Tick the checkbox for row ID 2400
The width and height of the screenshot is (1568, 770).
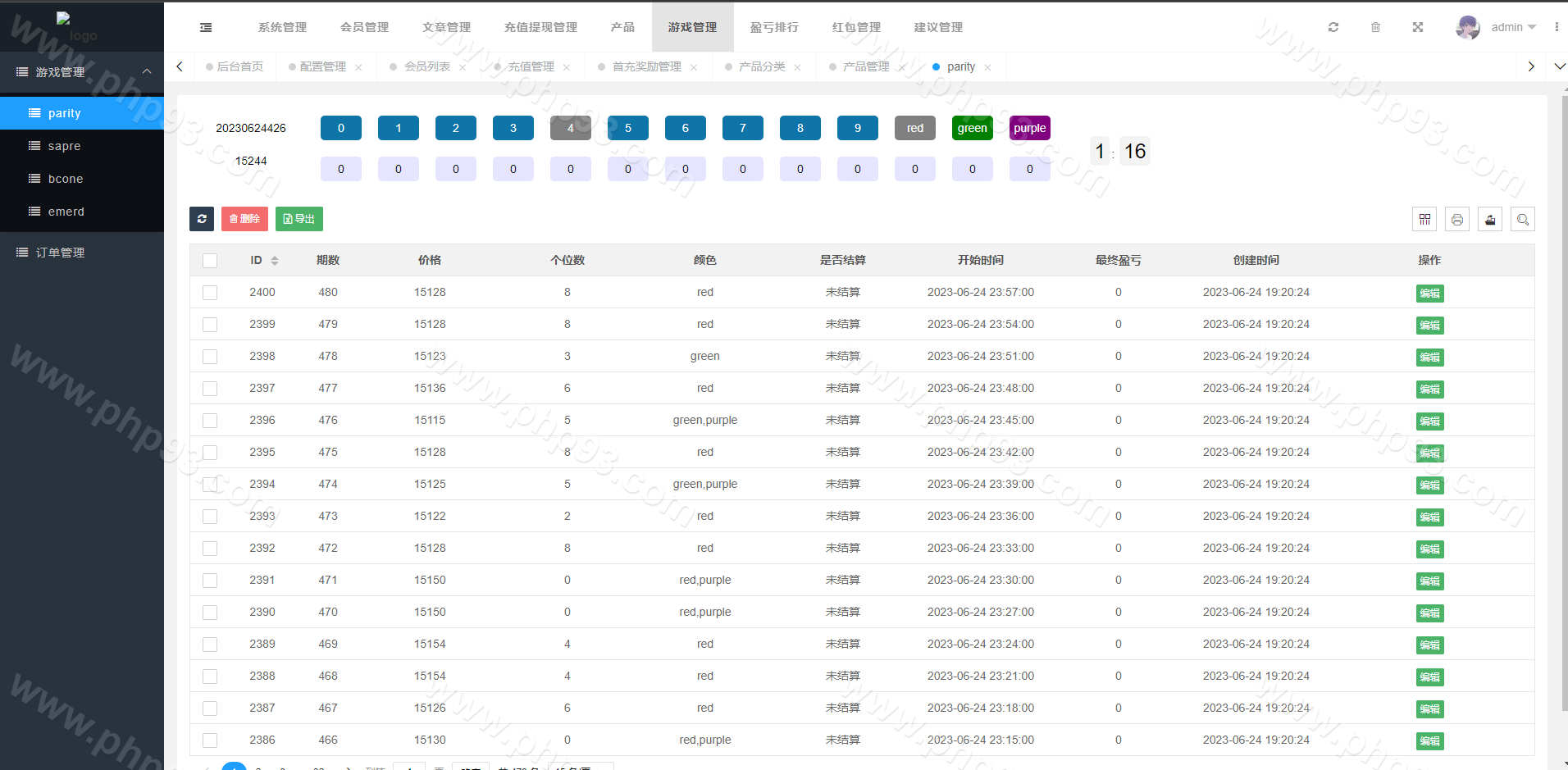[210, 293]
